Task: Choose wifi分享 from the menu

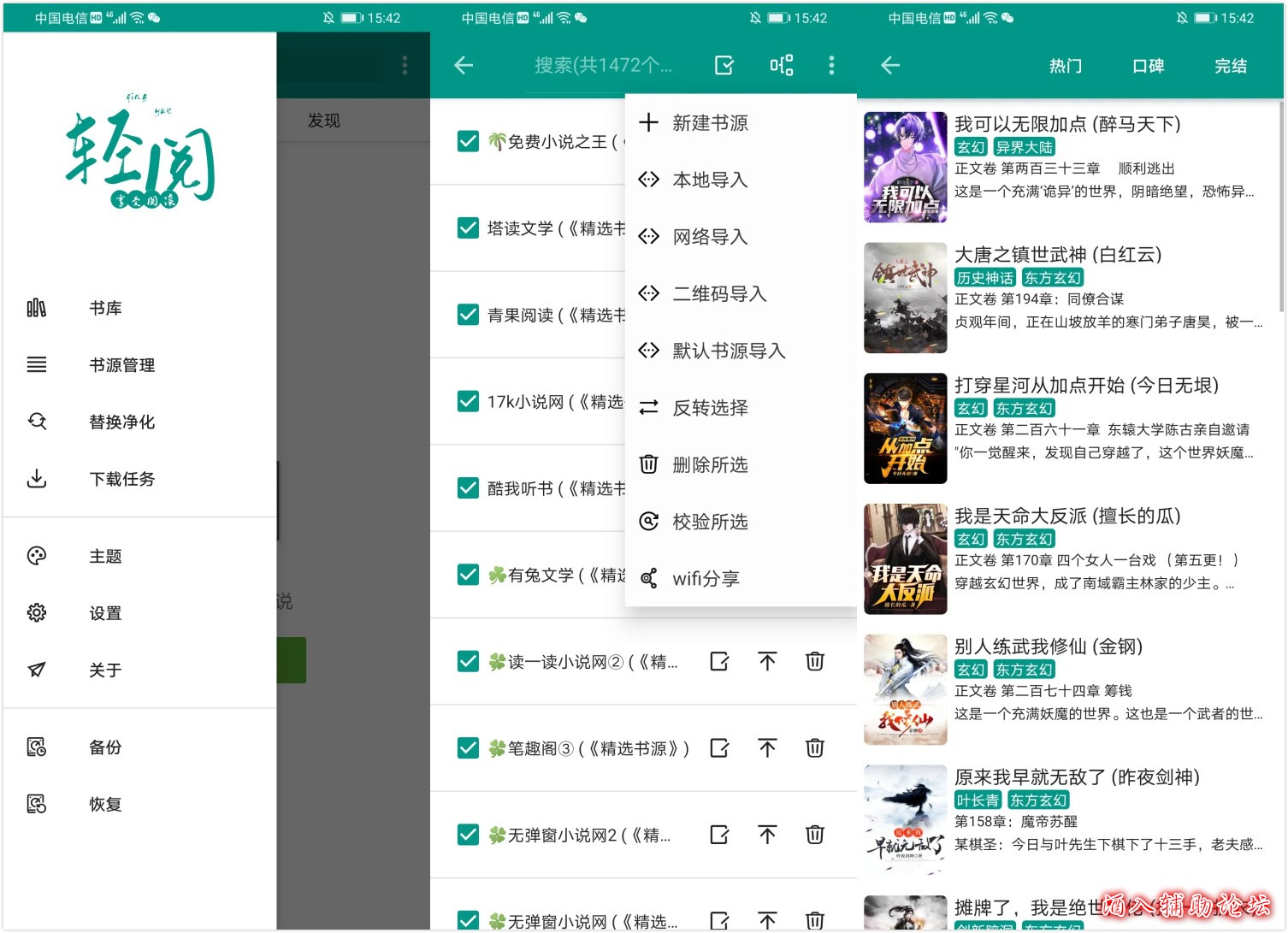Action: [741, 578]
